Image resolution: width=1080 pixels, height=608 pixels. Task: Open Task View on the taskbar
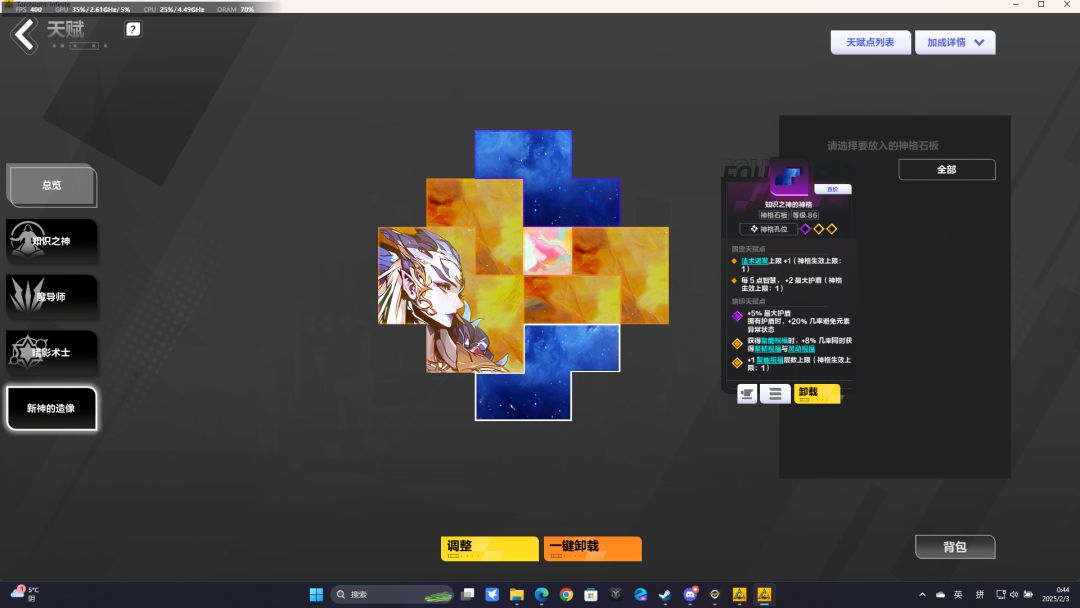point(468,594)
